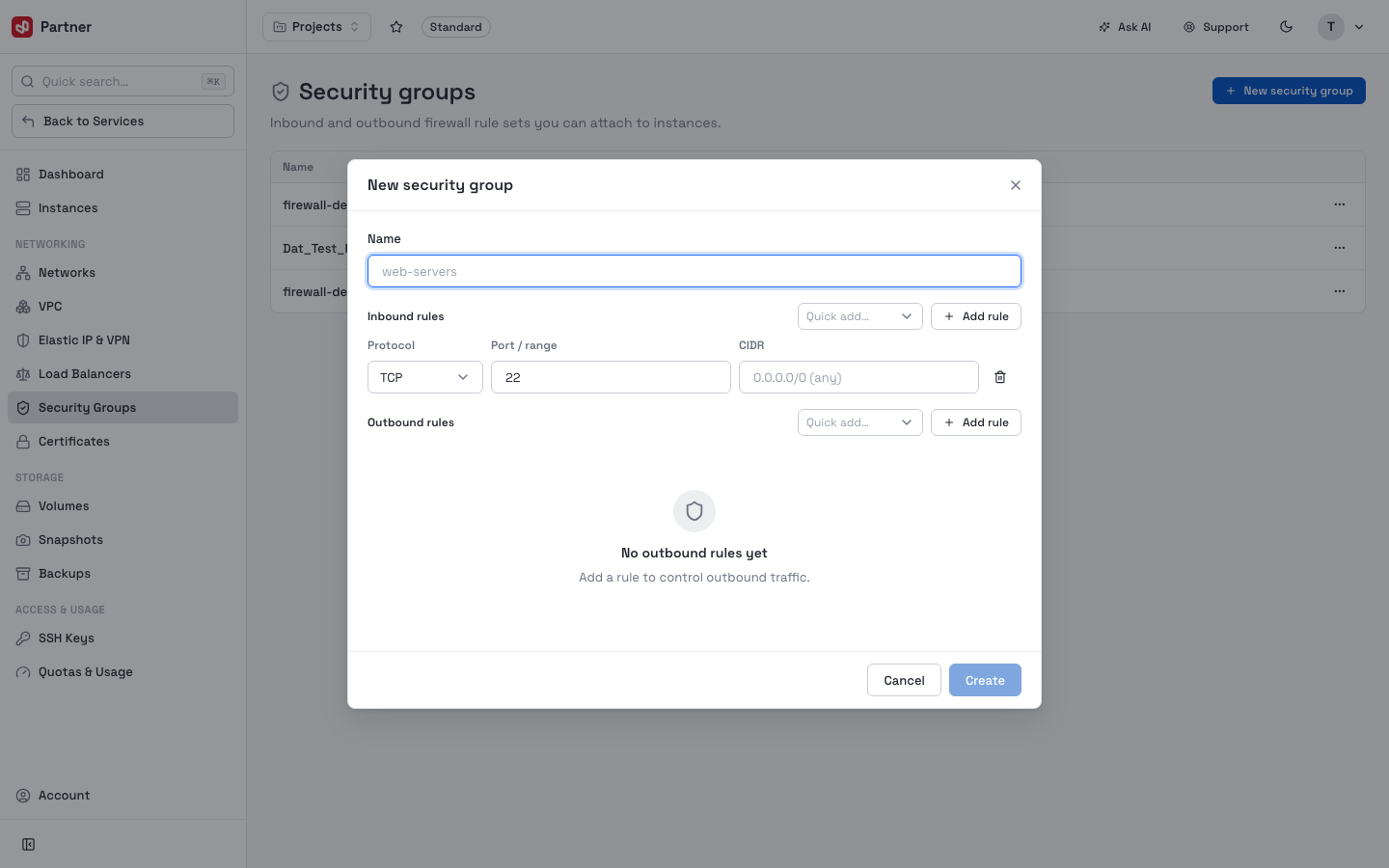1389x868 pixels.
Task: Open Outbound rules Quick add dropdown
Action: (860, 422)
